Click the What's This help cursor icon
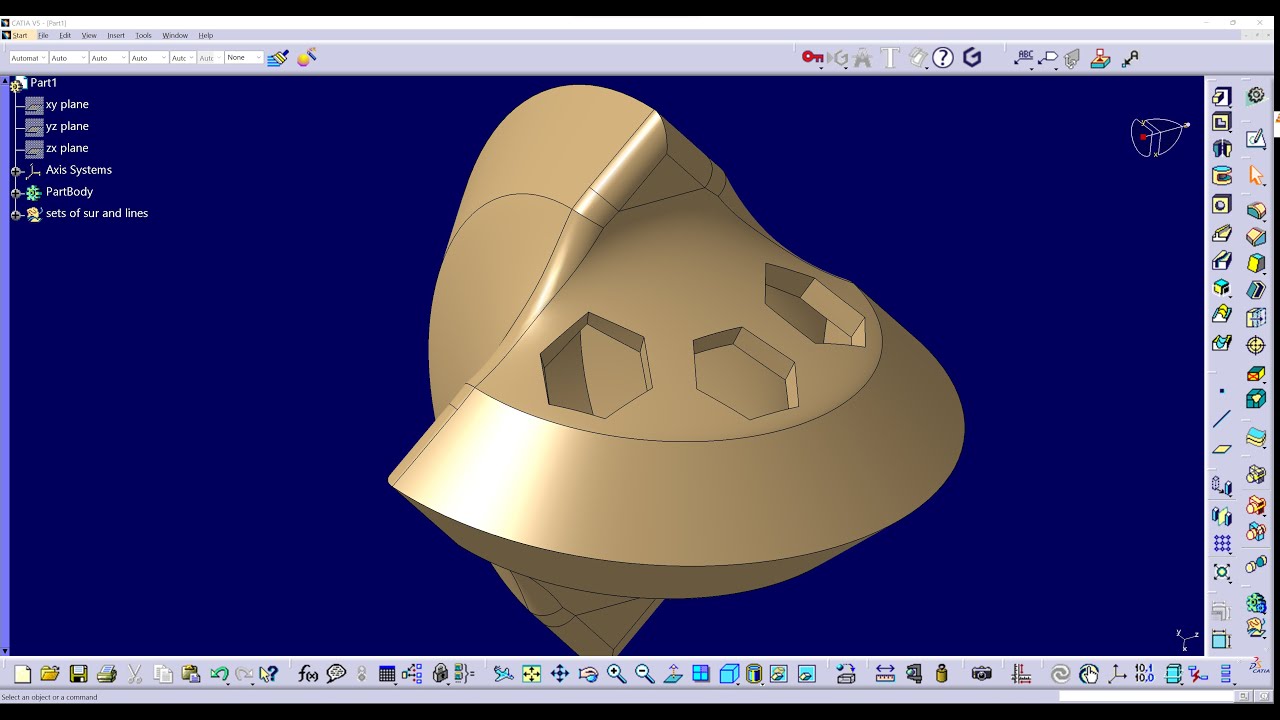Viewport: 1280px width, 720px height. (x=268, y=674)
